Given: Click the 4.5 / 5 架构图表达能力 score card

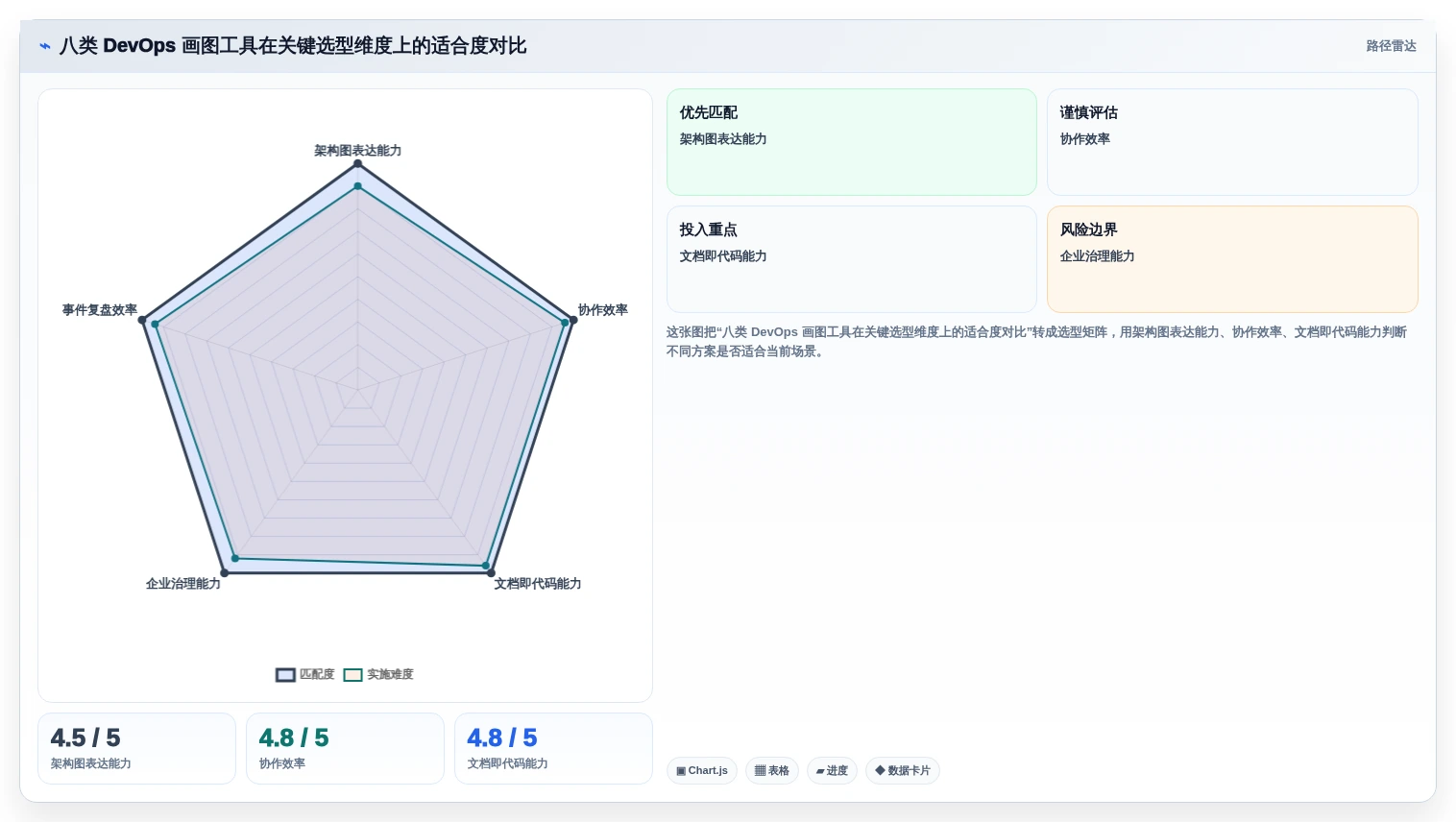Looking at the screenshot, I should (x=136, y=748).
